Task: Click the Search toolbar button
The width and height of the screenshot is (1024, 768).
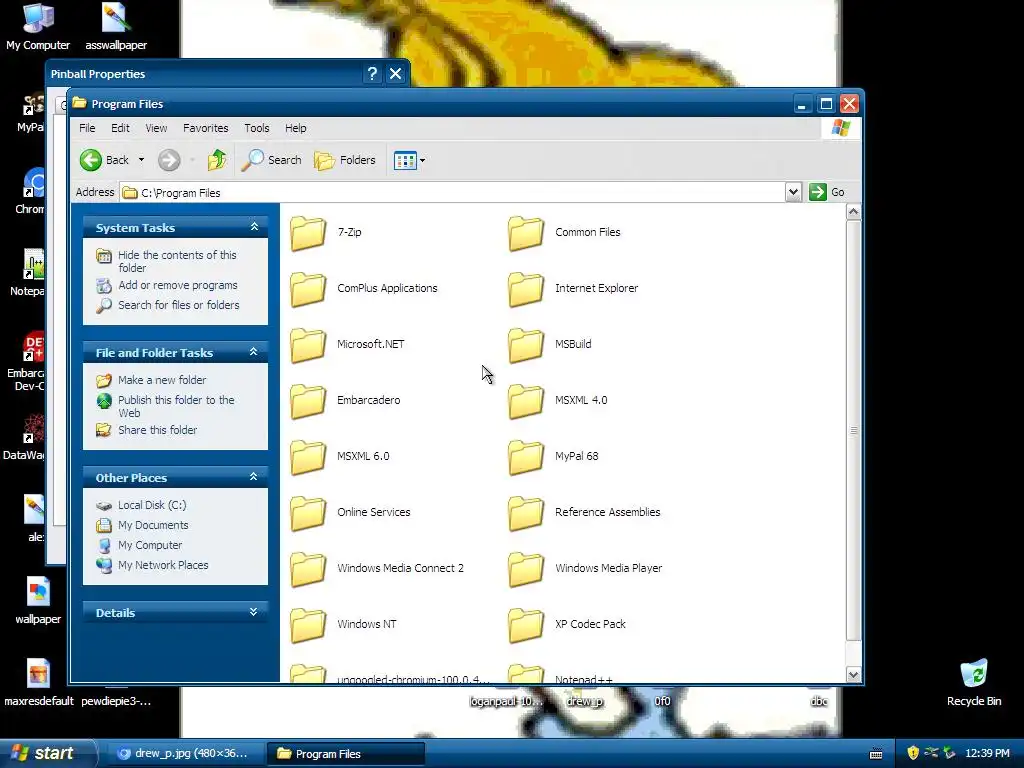Action: [x=272, y=160]
